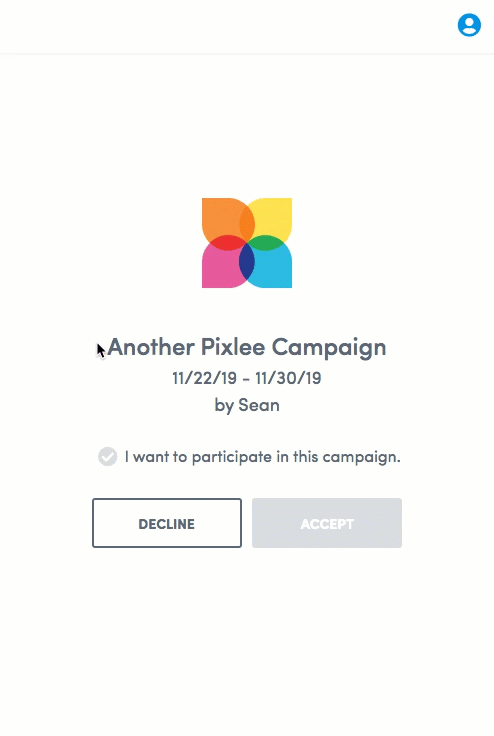The height and width of the screenshot is (736, 494).
Task: Click the campaign date range 11/22/19 - 11/30/19
Action: (x=247, y=378)
